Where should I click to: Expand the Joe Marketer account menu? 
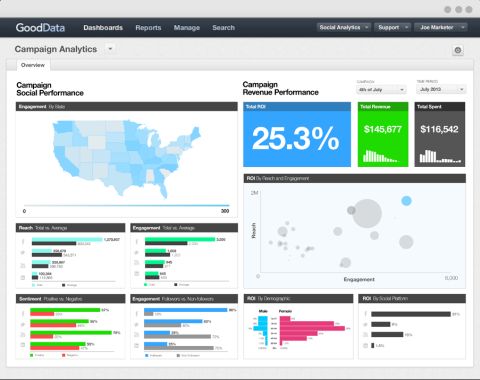click(441, 27)
